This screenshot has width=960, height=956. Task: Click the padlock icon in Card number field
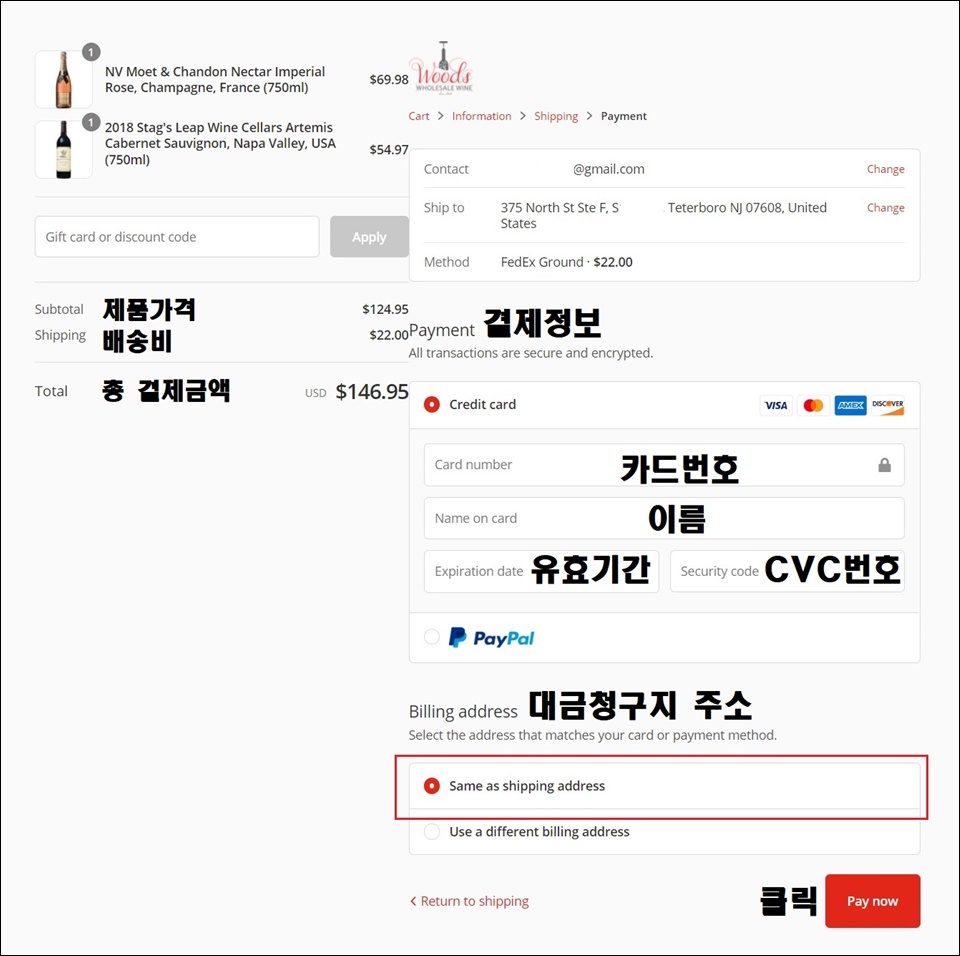click(884, 465)
